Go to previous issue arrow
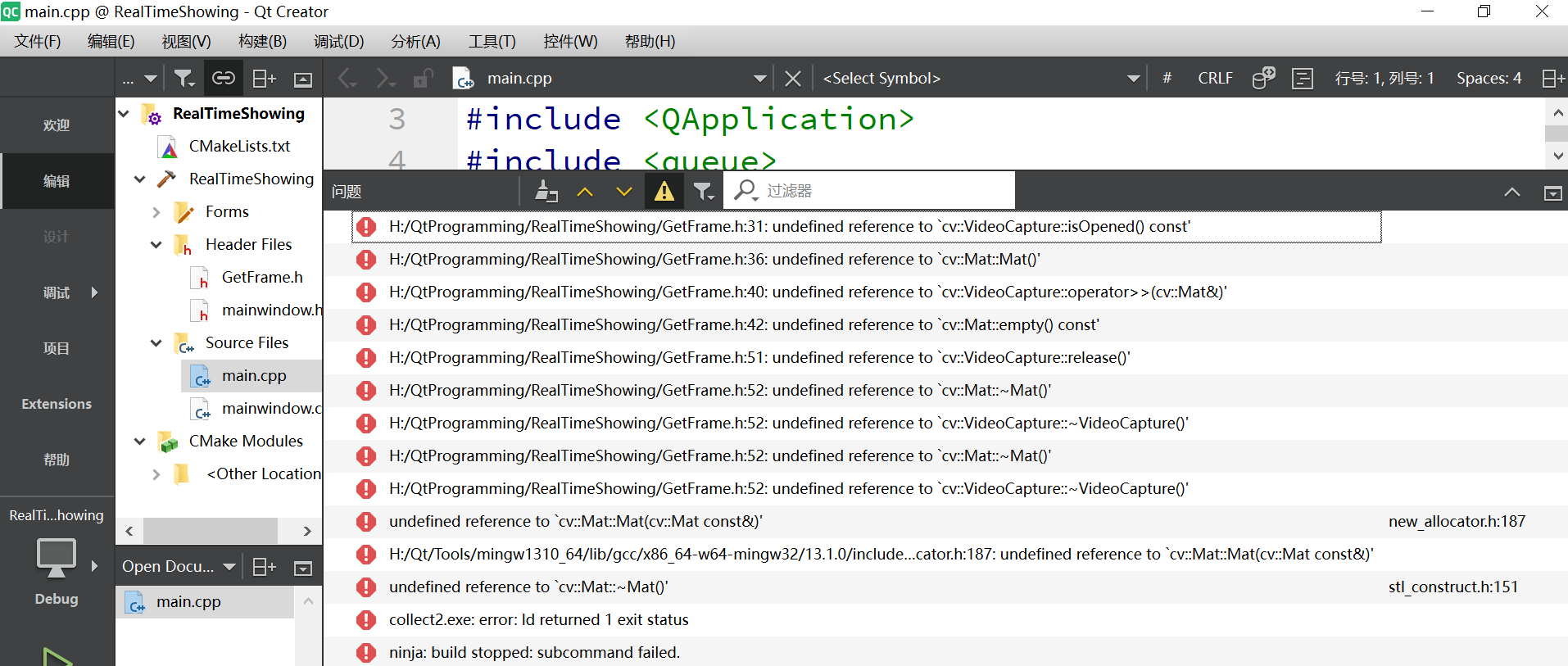 click(585, 192)
